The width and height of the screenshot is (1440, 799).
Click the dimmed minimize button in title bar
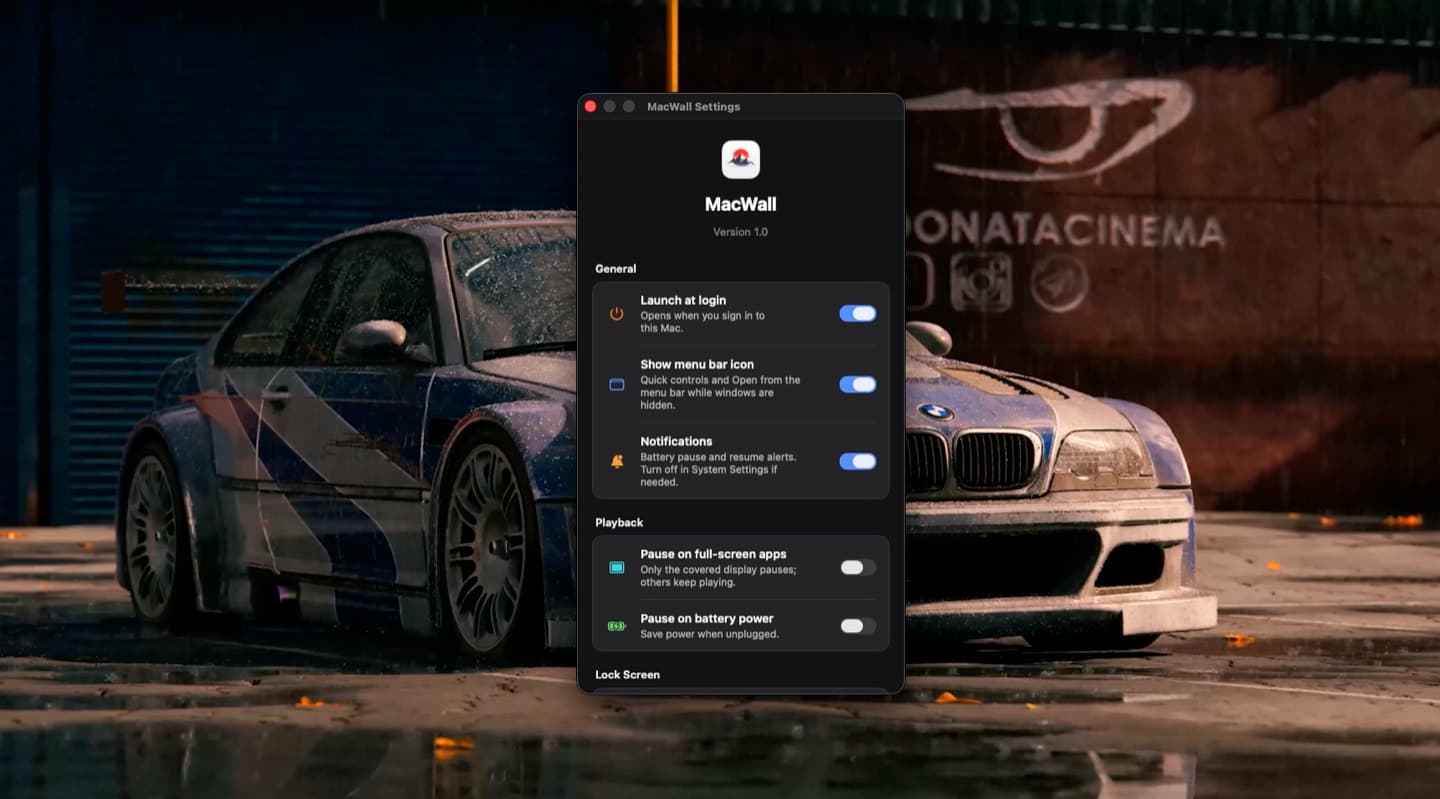click(x=609, y=106)
